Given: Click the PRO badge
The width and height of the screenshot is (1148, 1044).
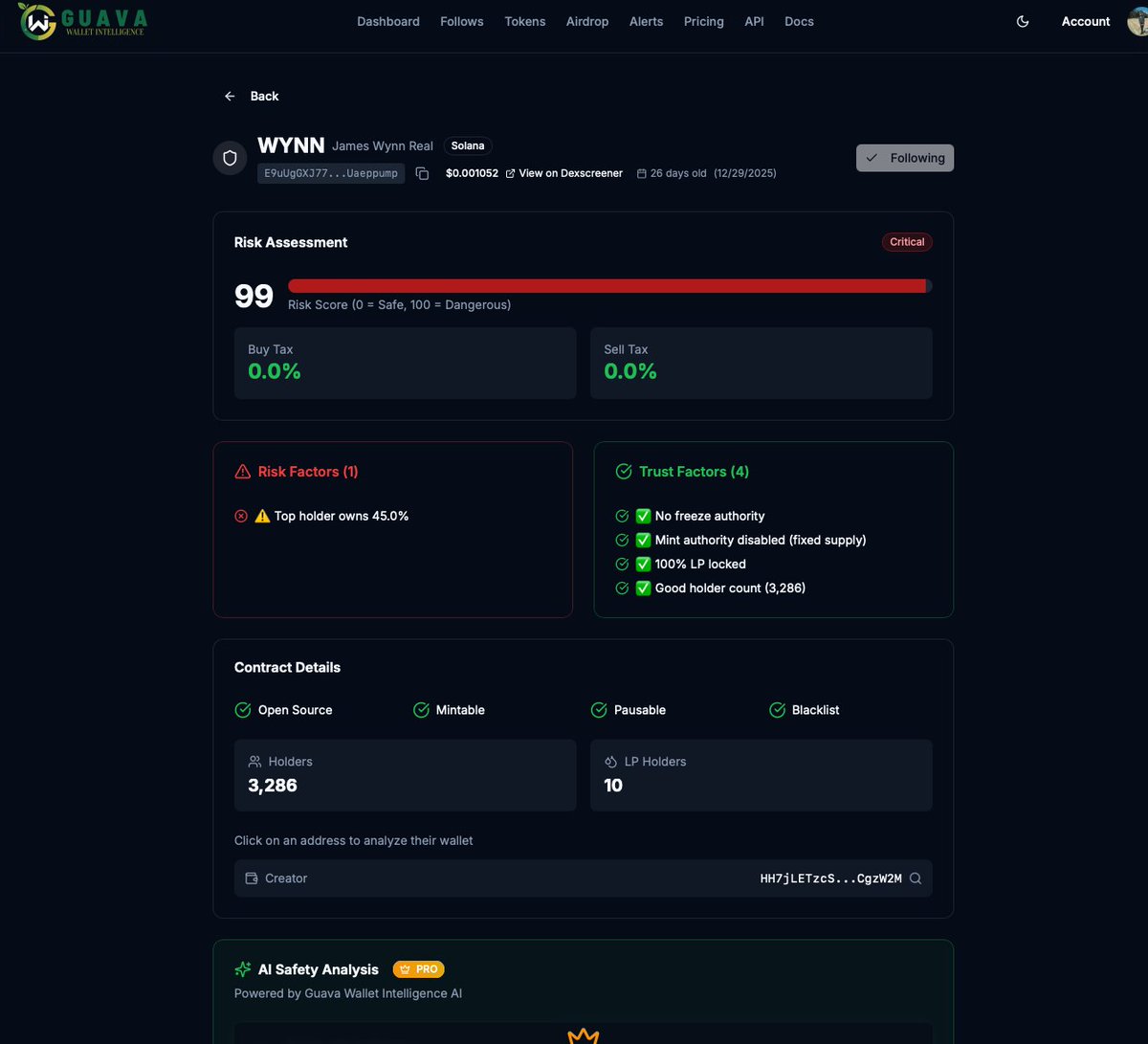Looking at the screenshot, I should [419, 969].
